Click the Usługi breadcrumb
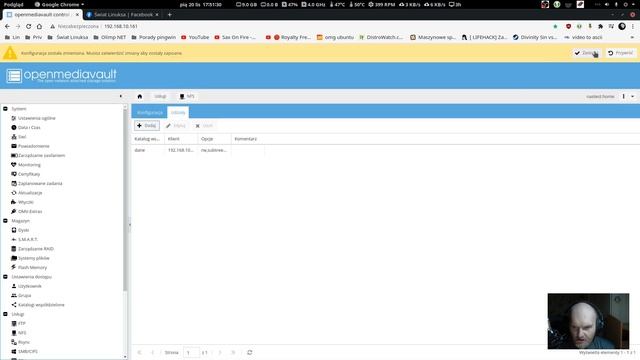 point(160,97)
